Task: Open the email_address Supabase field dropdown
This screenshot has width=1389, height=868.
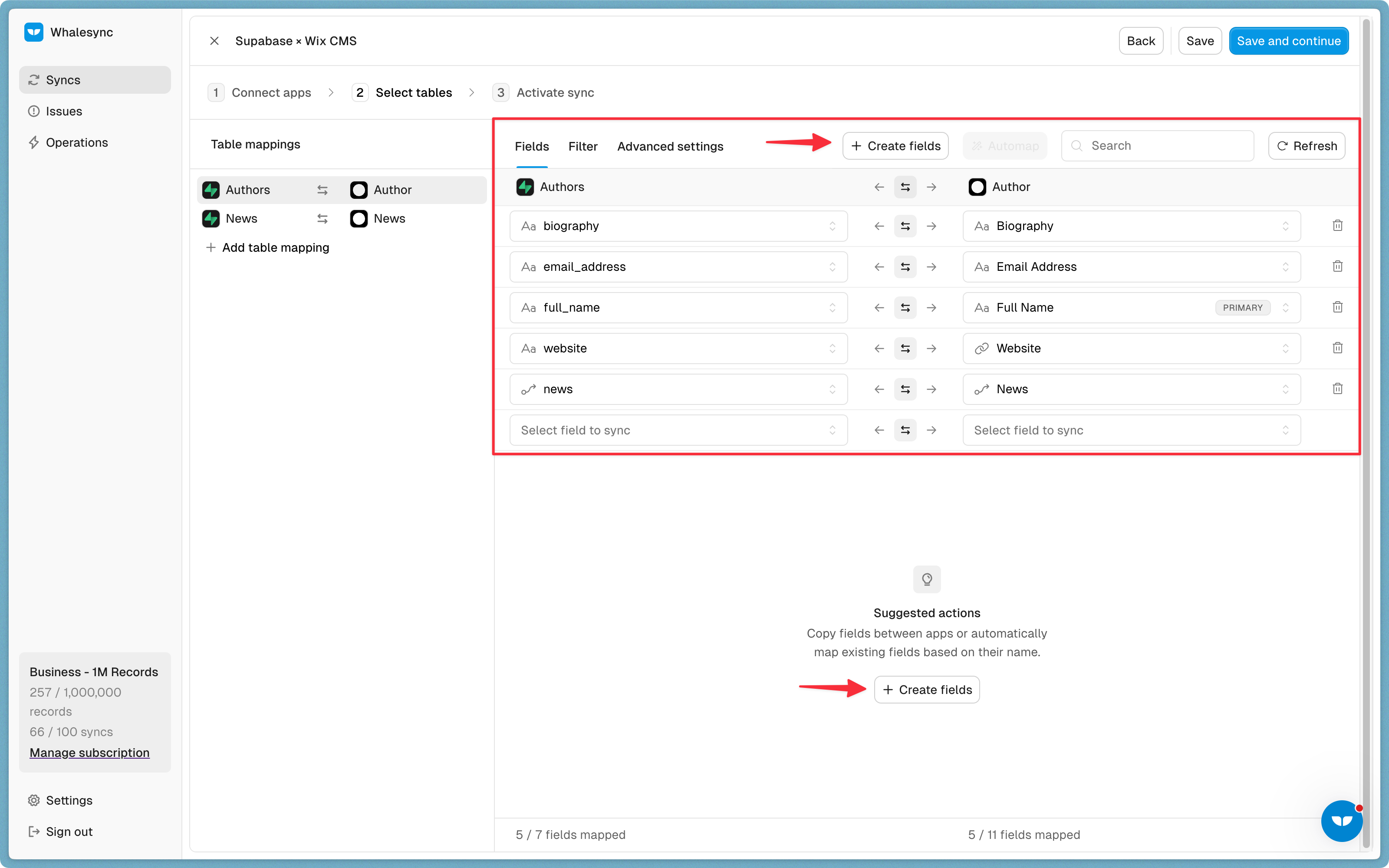Action: pos(678,267)
